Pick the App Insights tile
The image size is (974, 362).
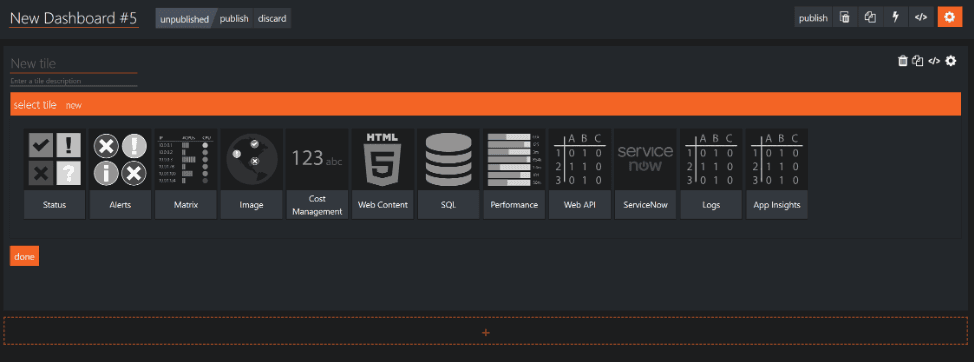click(777, 173)
